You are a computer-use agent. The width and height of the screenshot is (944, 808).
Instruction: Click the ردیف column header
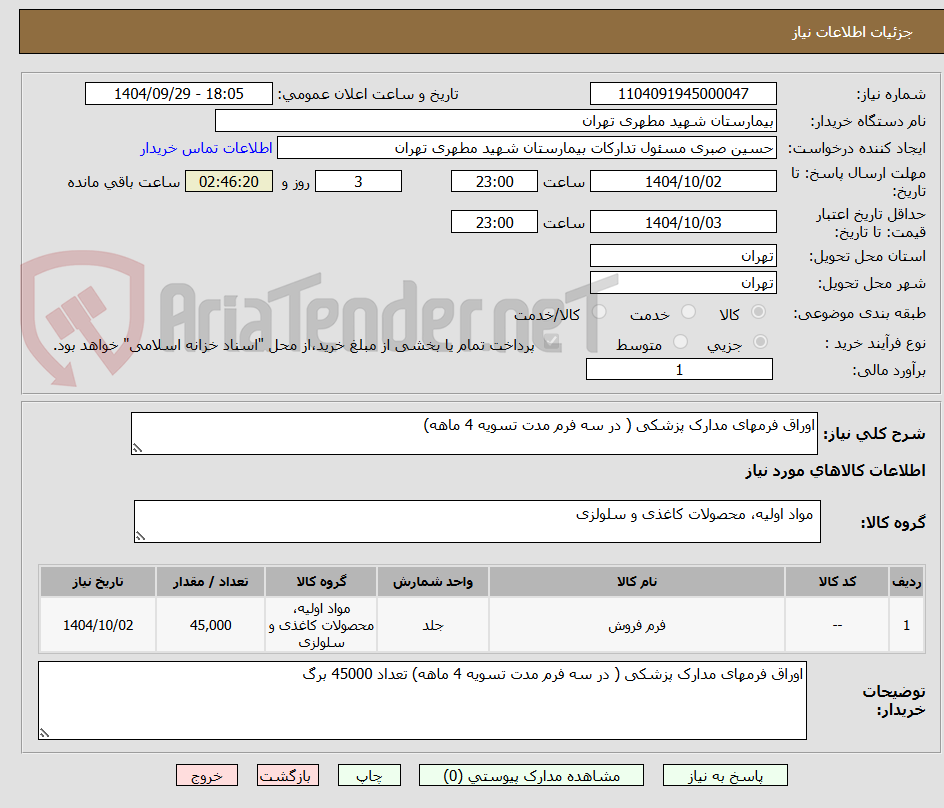(907, 582)
